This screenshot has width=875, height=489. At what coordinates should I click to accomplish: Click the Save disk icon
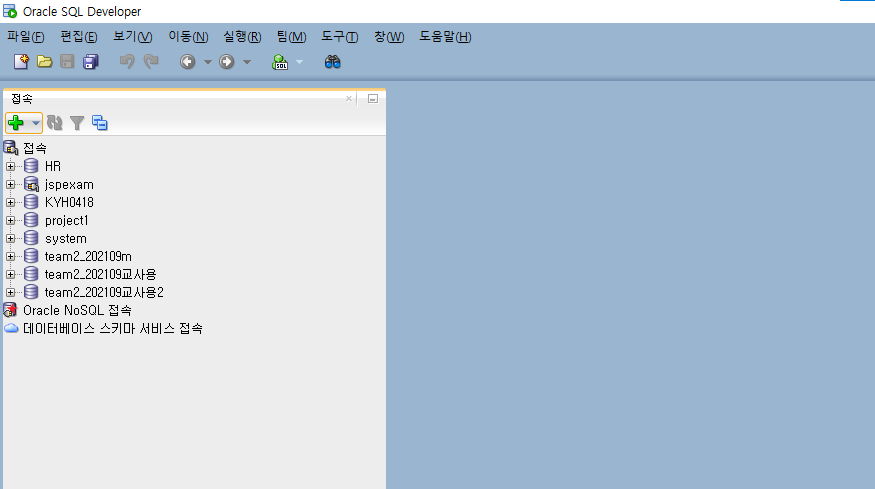(x=67, y=61)
